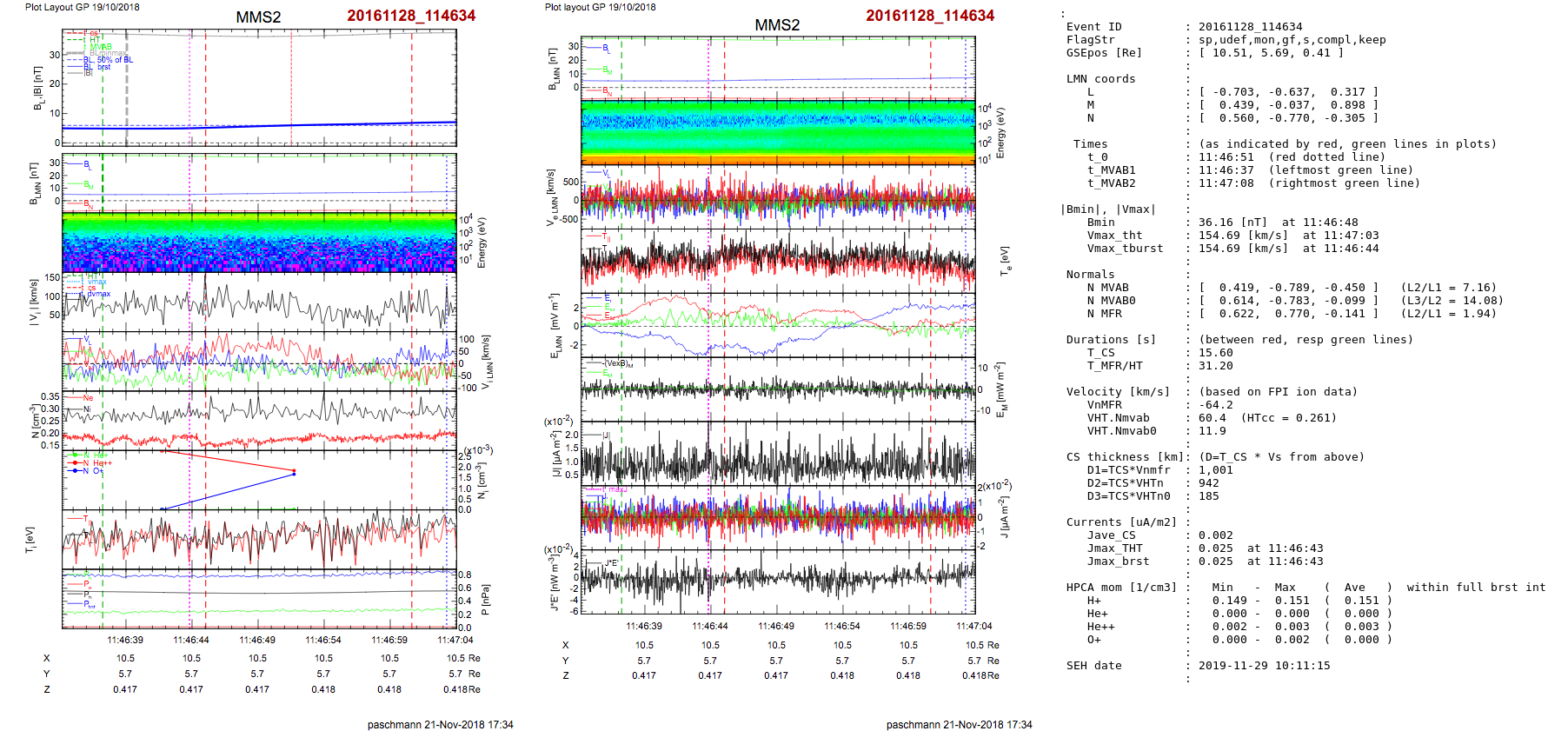Click the 'Plot Layout GP 19/10/2018' label at top left
The height and width of the screenshot is (731, 1568).
coord(82,7)
